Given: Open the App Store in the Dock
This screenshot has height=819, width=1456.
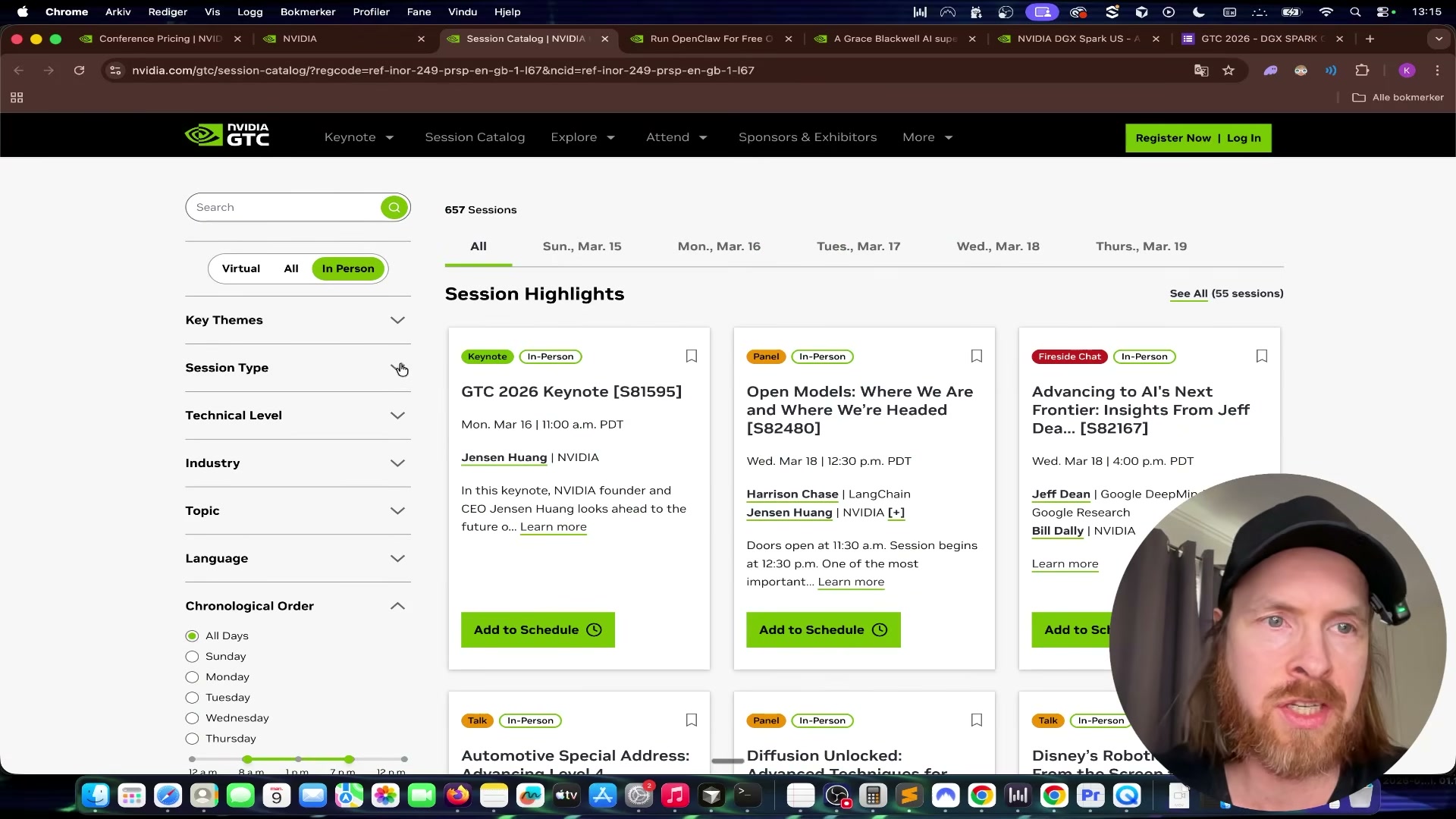Looking at the screenshot, I should point(603,795).
